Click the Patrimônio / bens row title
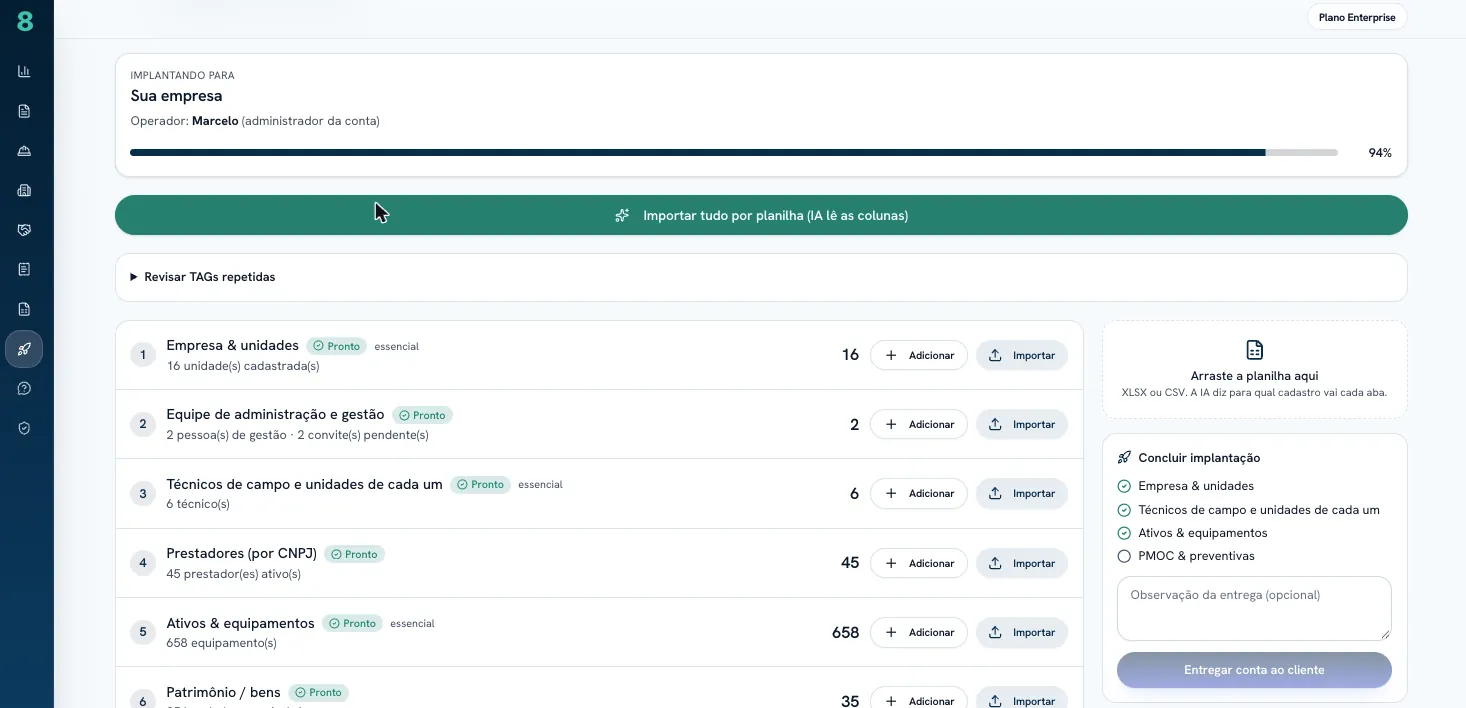This screenshot has height=708, width=1466. [x=224, y=692]
